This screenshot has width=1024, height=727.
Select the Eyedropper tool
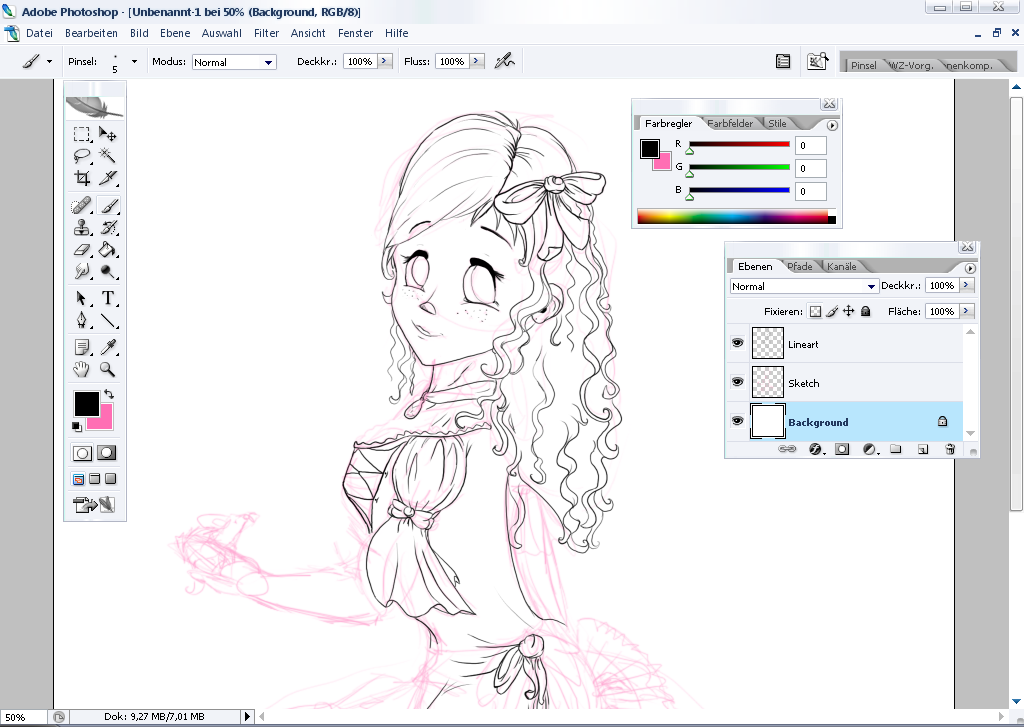(x=108, y=347)
